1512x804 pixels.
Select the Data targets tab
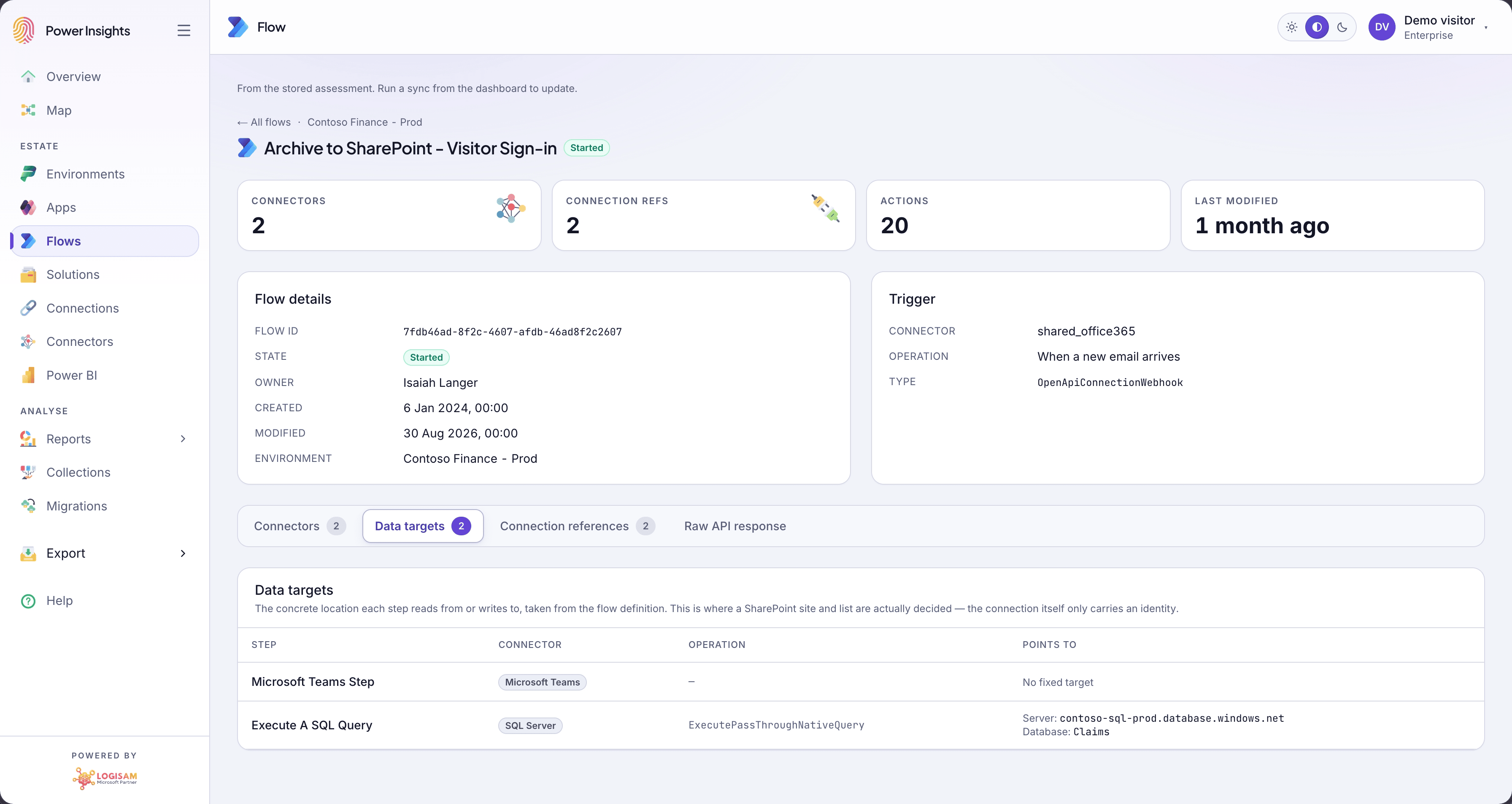coord(423,526)
